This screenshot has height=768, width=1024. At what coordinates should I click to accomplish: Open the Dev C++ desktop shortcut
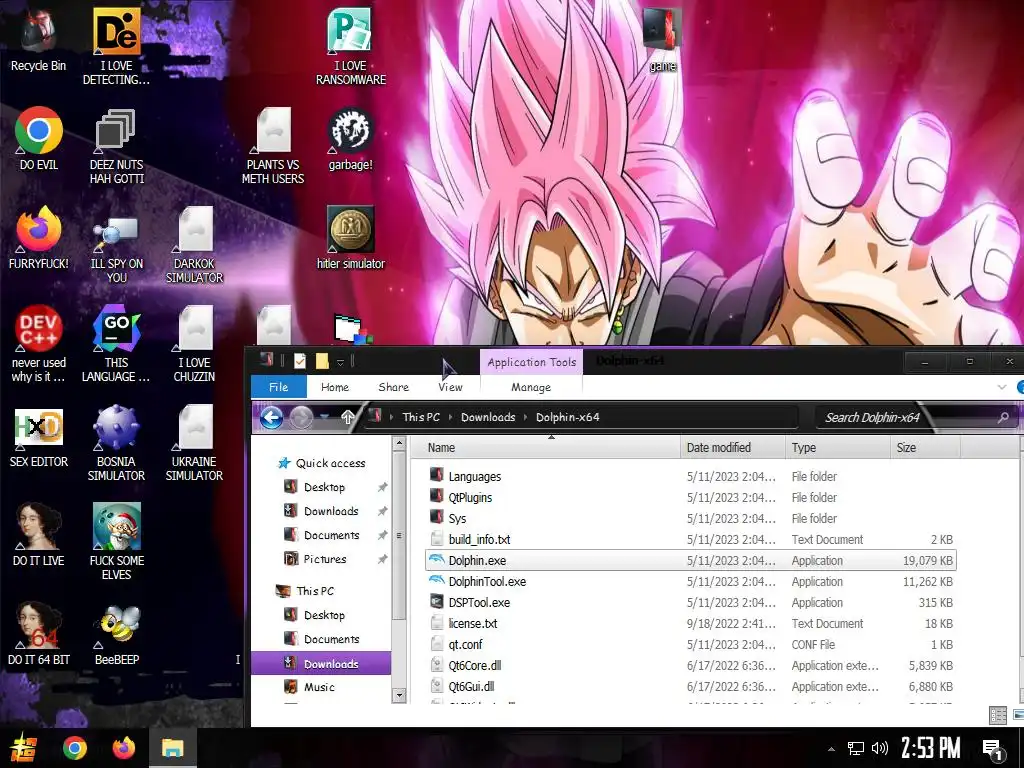pyautogui.click(x=39, y=328)
